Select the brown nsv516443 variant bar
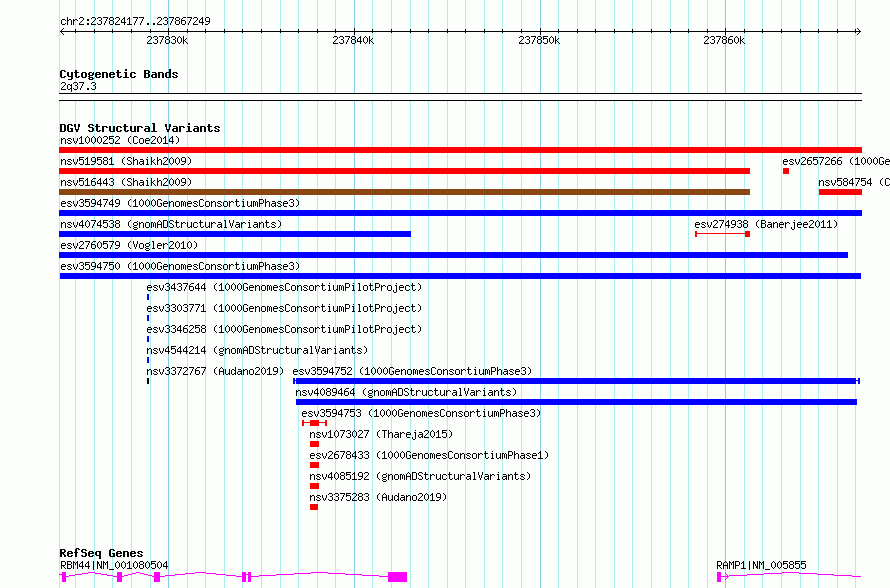 [x=405, y=192]
